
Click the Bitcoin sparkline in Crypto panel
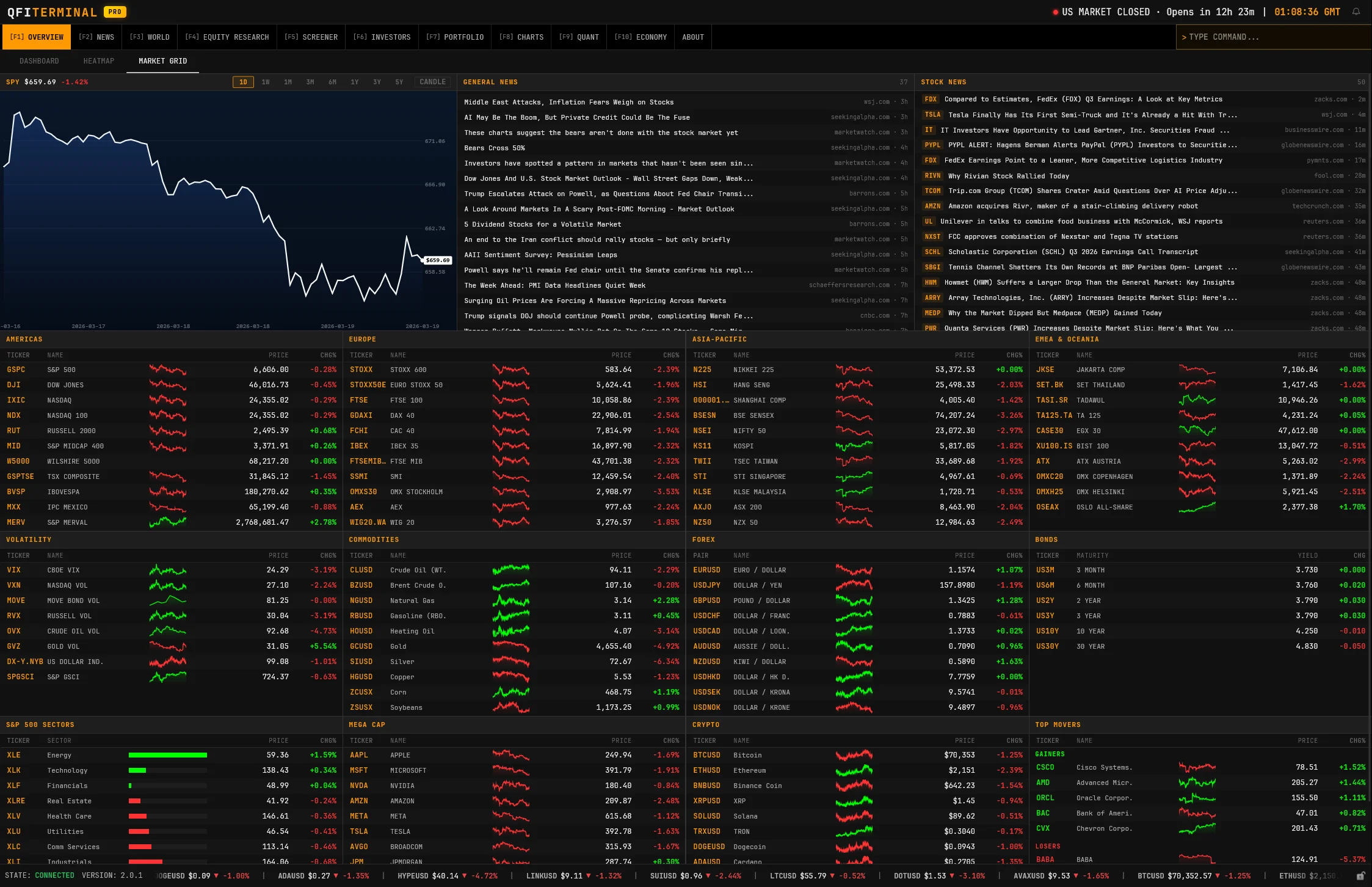click(854, 755)
